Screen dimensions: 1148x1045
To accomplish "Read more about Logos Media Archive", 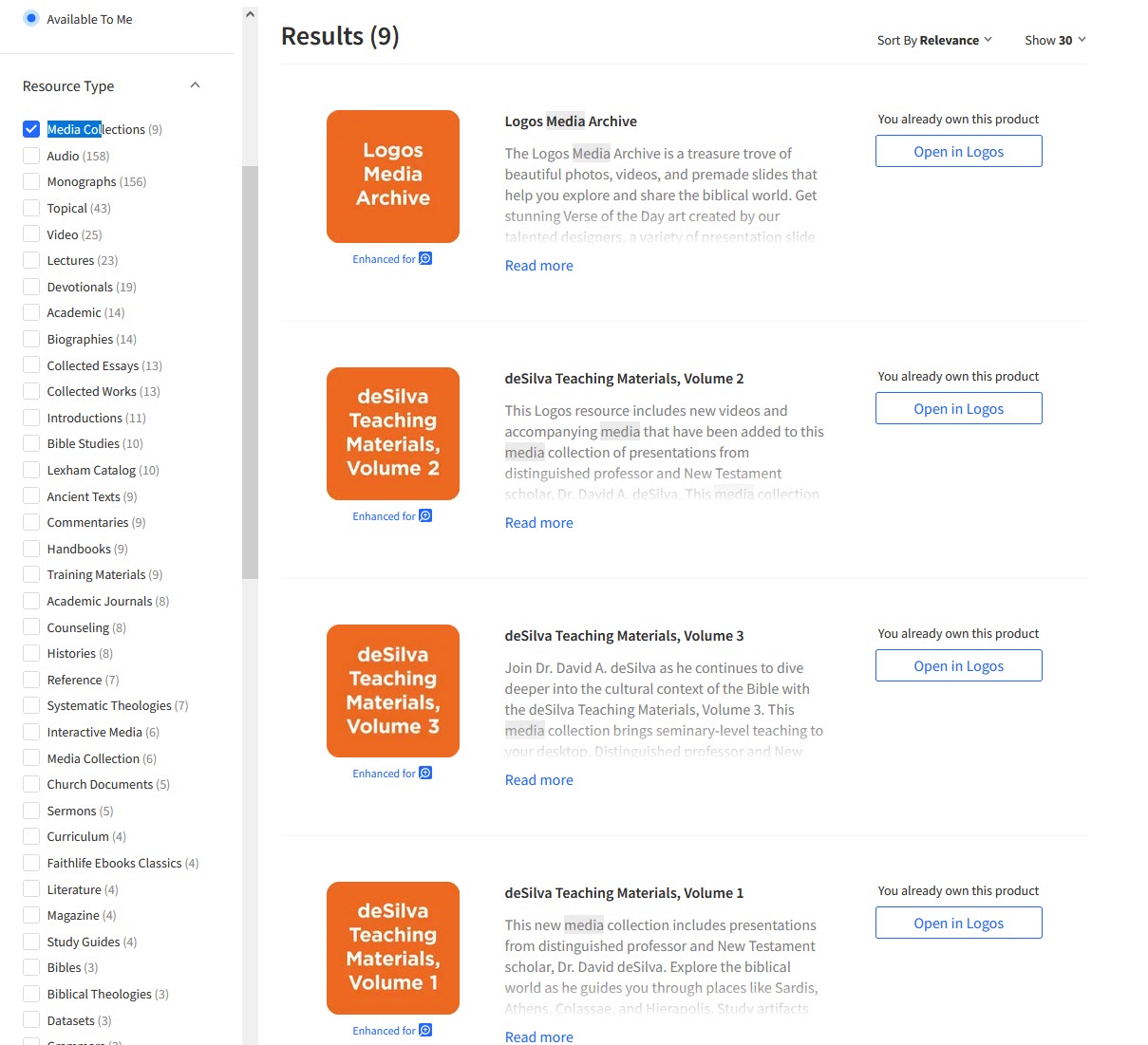I will click(538, 266).
